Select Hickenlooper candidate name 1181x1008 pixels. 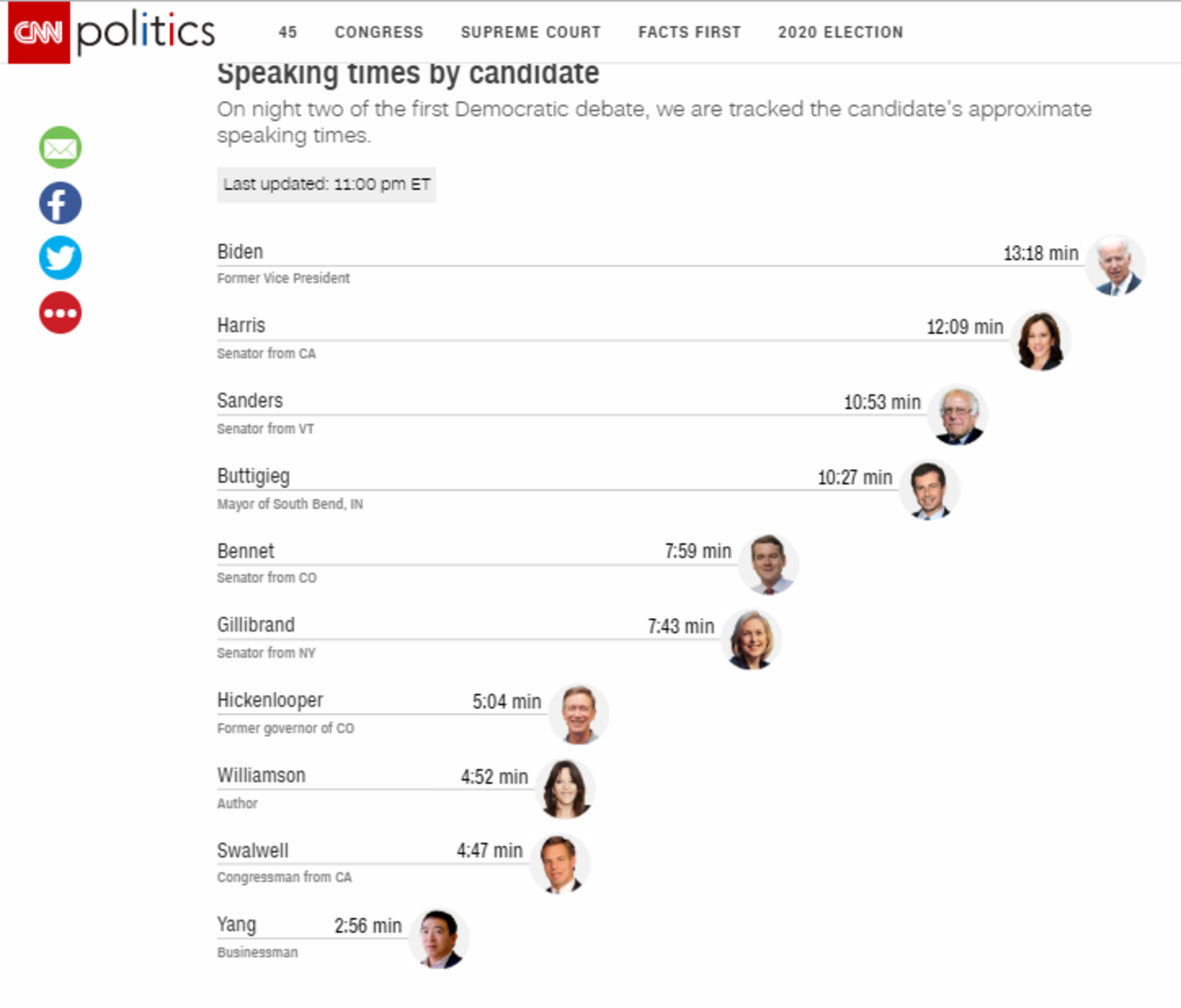tap(270, 700)
